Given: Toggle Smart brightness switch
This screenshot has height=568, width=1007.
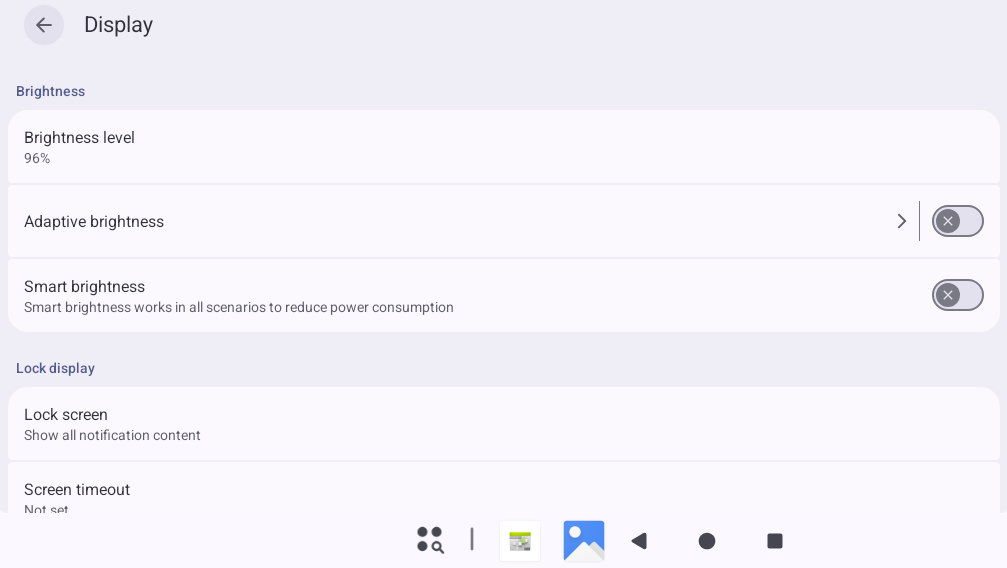Looking at the screenshot, I should pyautogui.click(x=958, y=296).
